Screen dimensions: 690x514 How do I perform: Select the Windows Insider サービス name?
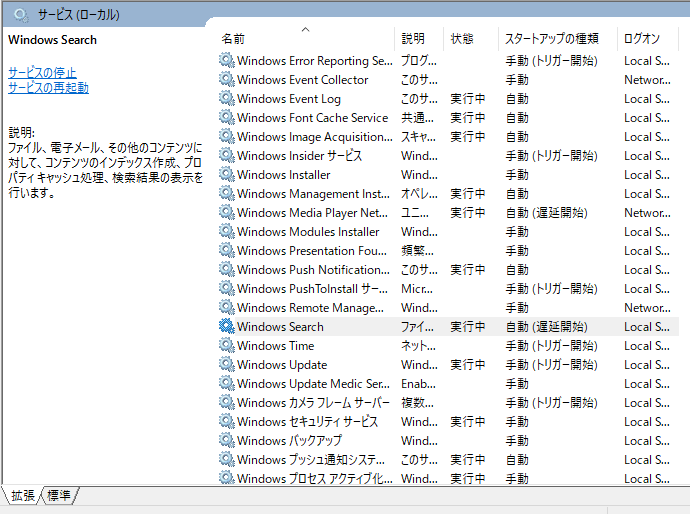pyautogui.click(x=299, y=156)
